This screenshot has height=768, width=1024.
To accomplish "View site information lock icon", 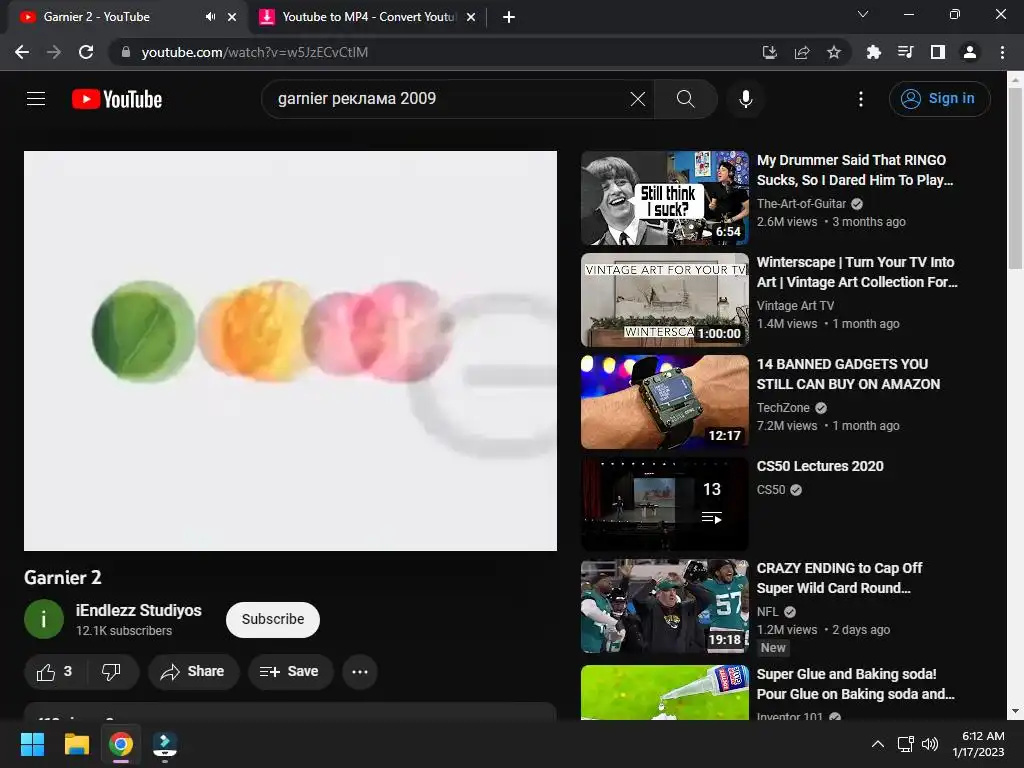I will click(x=126, y=52).
